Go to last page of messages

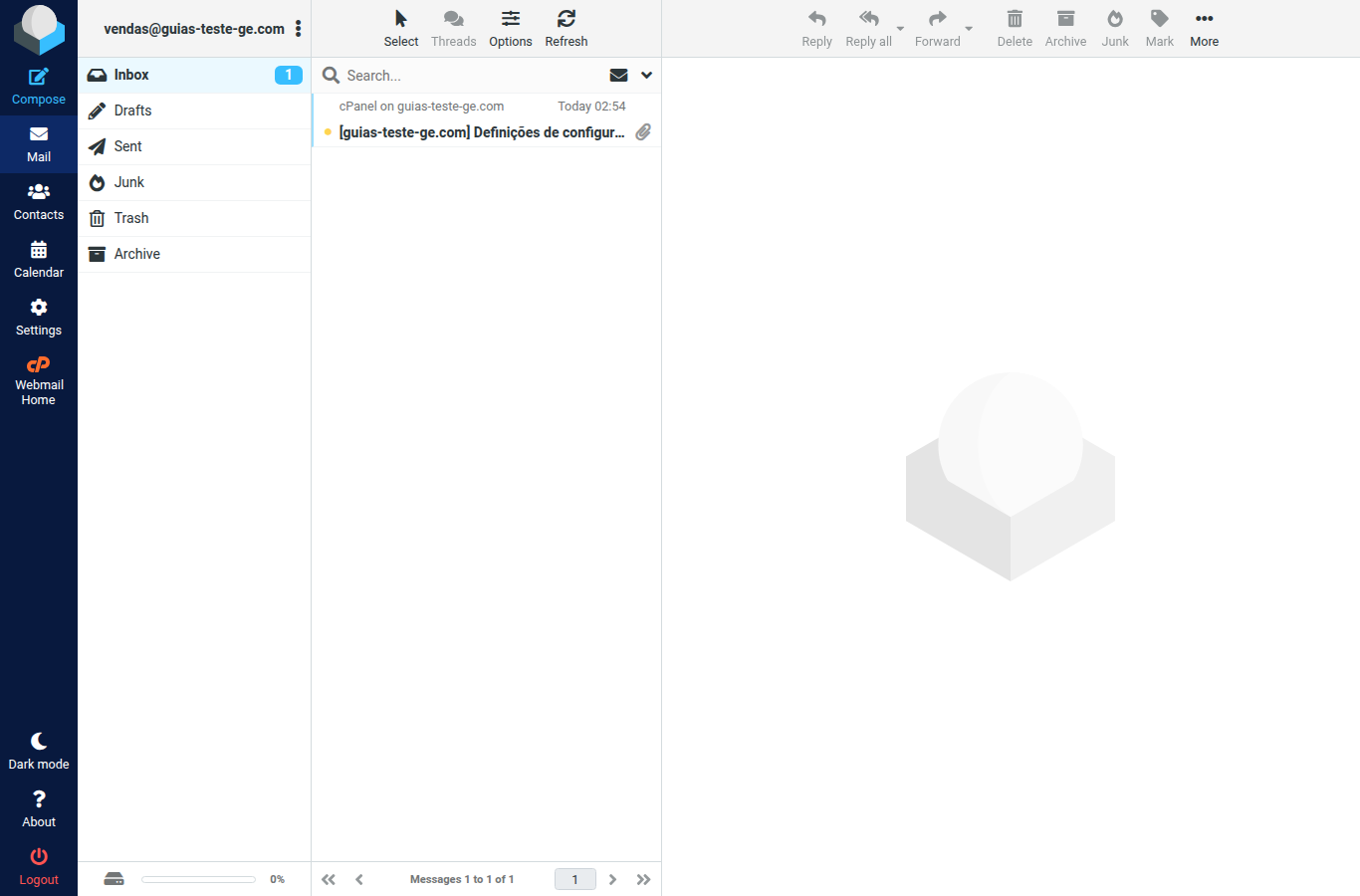(x=644, y=879)
